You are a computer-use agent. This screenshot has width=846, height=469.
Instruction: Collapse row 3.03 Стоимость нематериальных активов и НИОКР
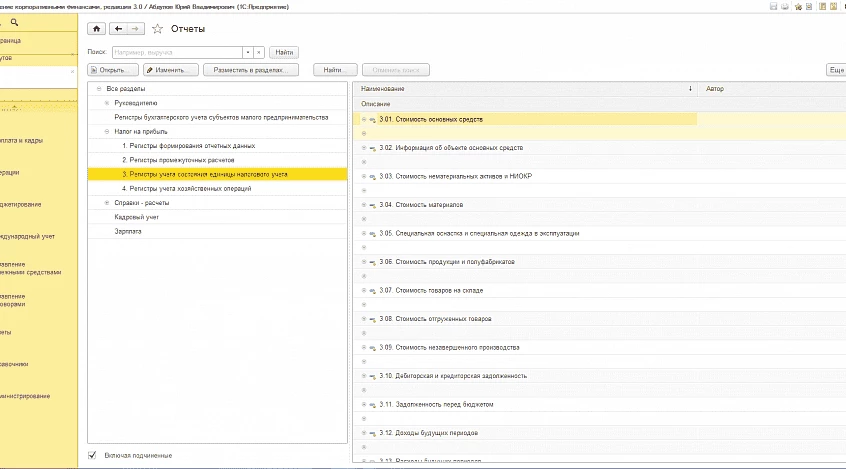pos(364,176)
